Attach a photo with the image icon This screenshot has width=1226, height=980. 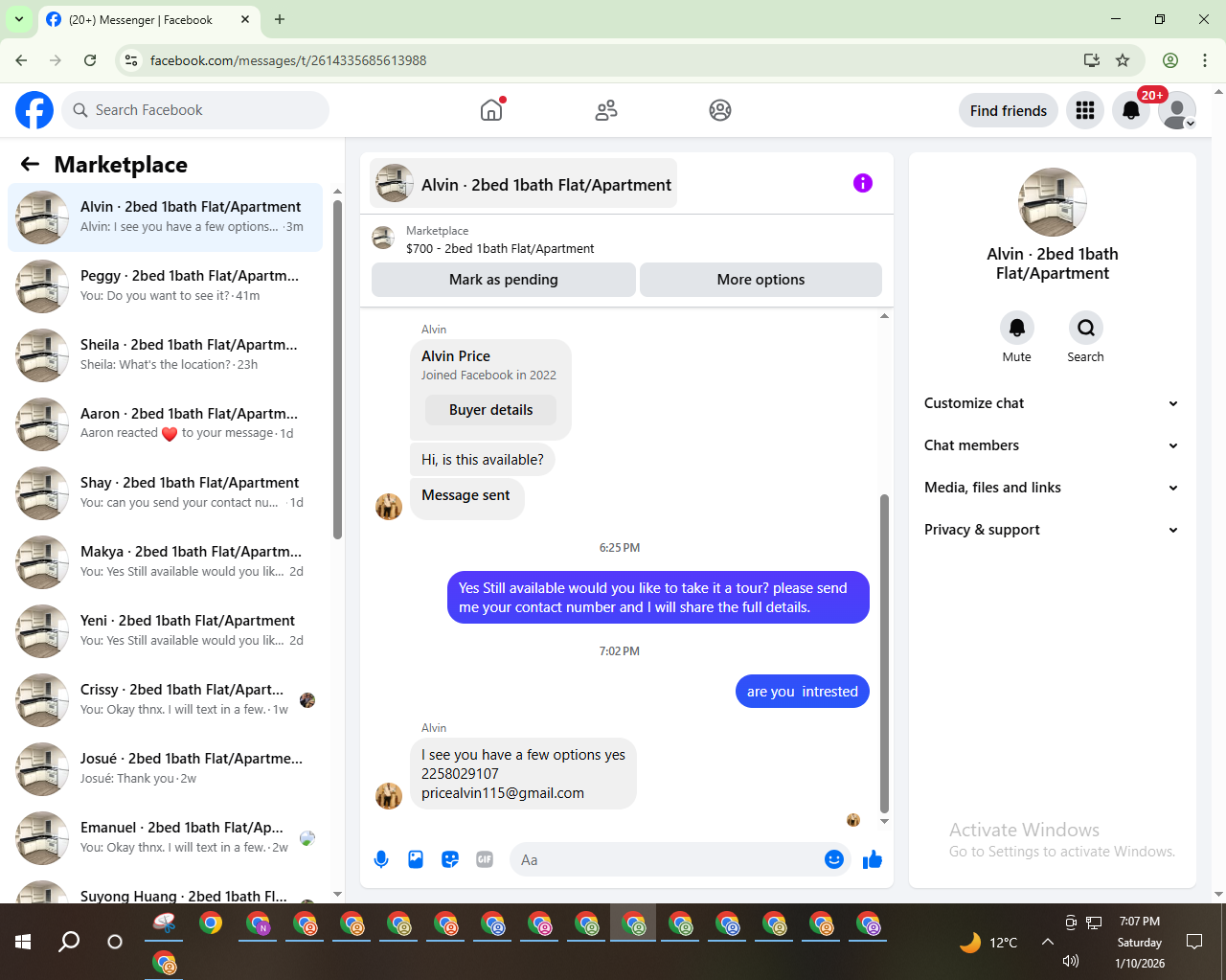[416, 859]
